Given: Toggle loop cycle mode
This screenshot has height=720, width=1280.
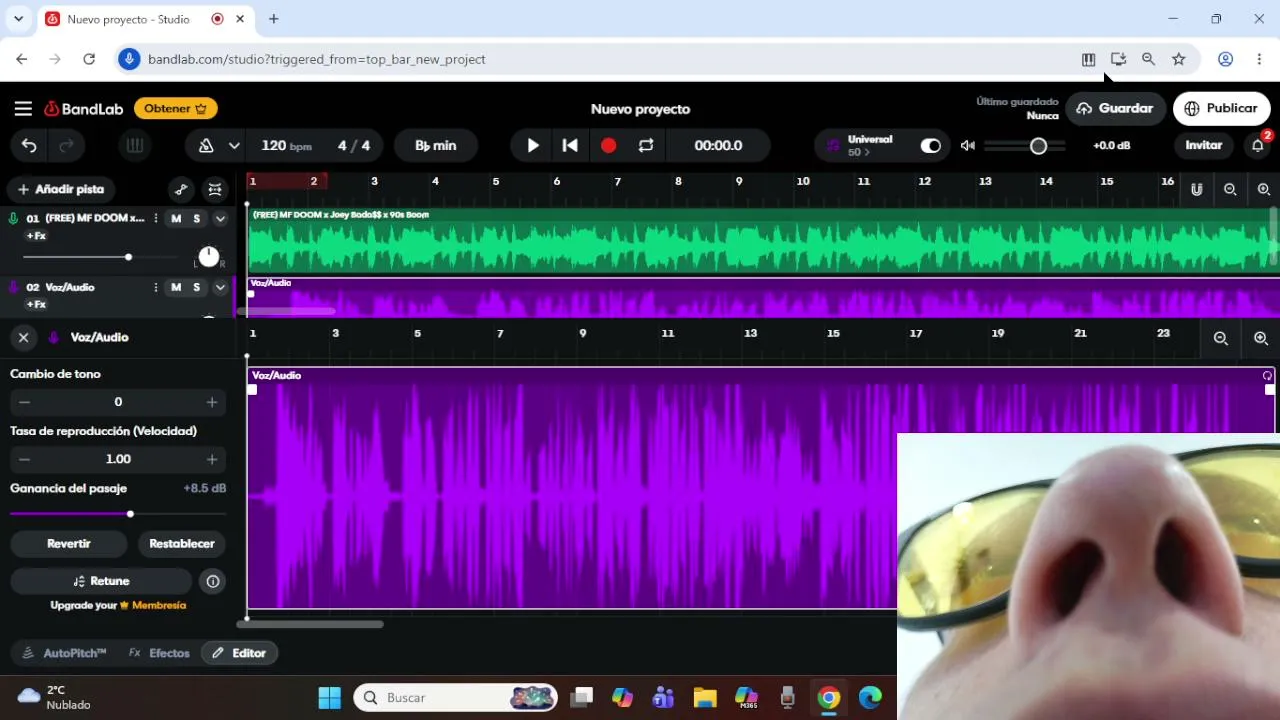Looking at the screenshot, I should coord(646,146).
